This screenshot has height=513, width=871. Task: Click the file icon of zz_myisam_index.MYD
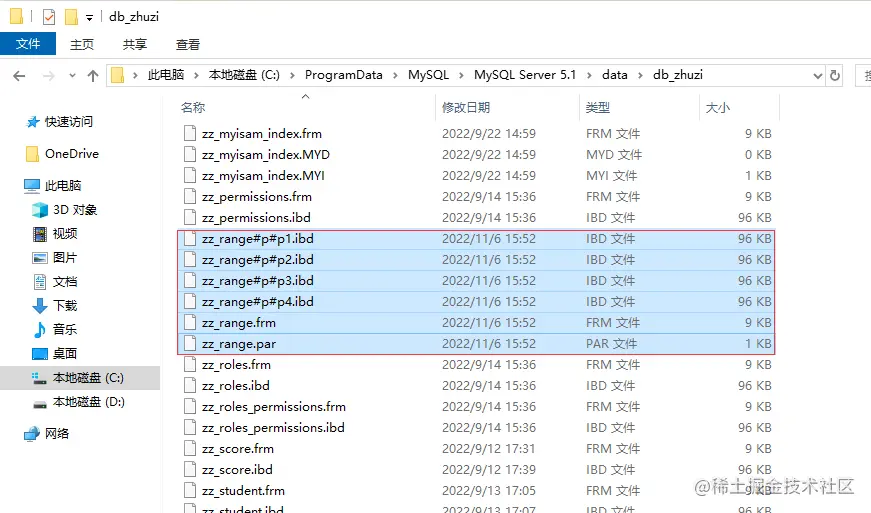(190, 154)
